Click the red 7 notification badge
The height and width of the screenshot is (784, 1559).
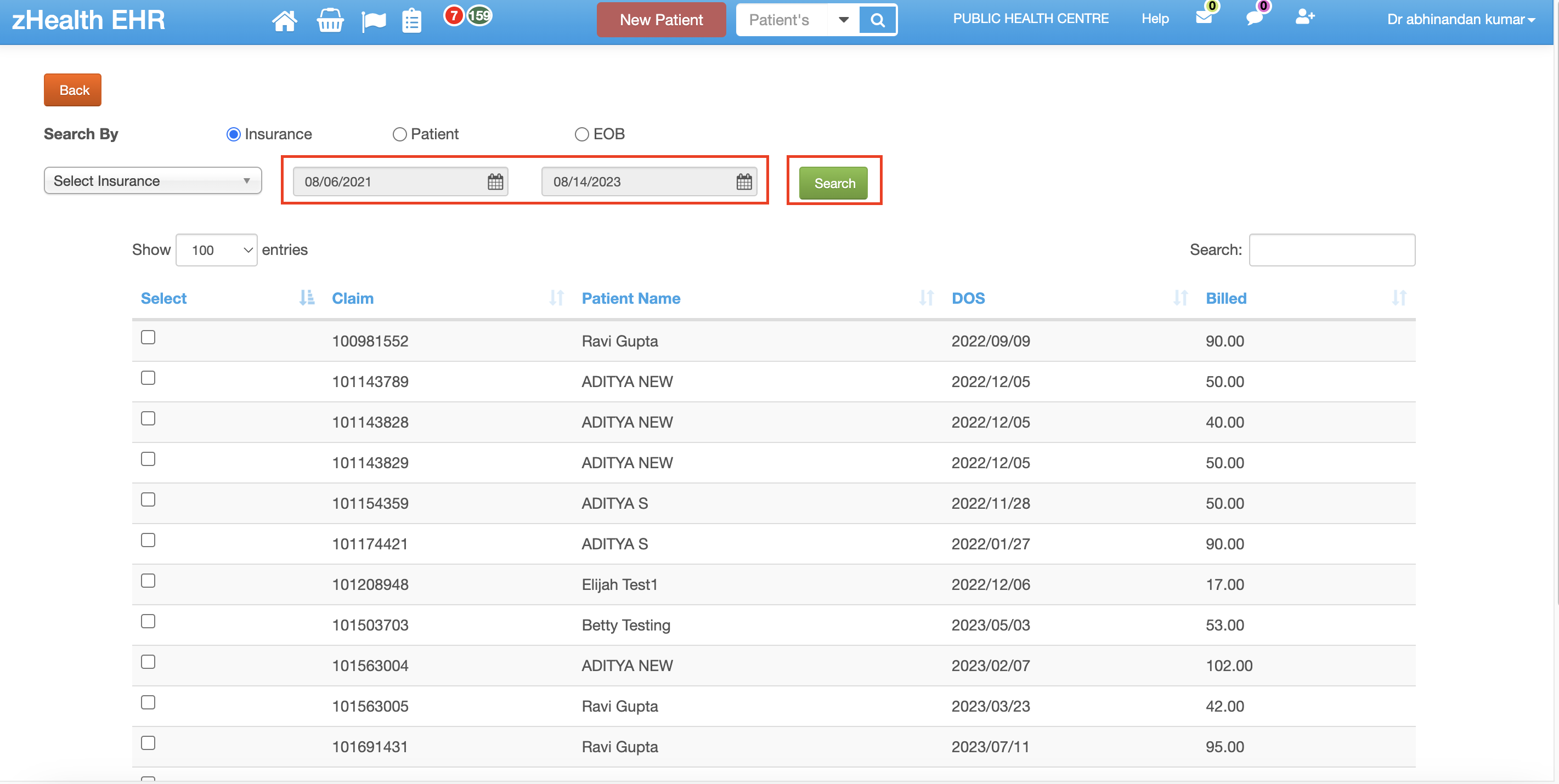[454, 16]
